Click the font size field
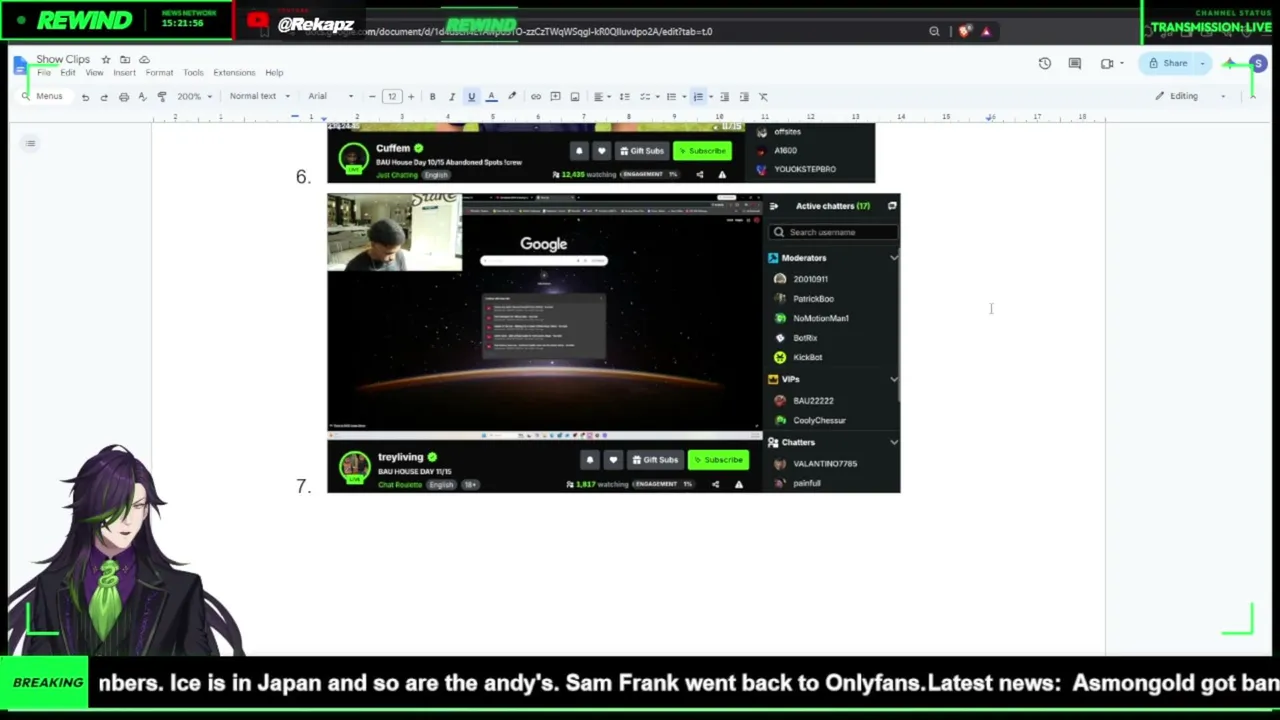Image resolution: width=1280 pixels, height=720 pixels. [392, 97]
